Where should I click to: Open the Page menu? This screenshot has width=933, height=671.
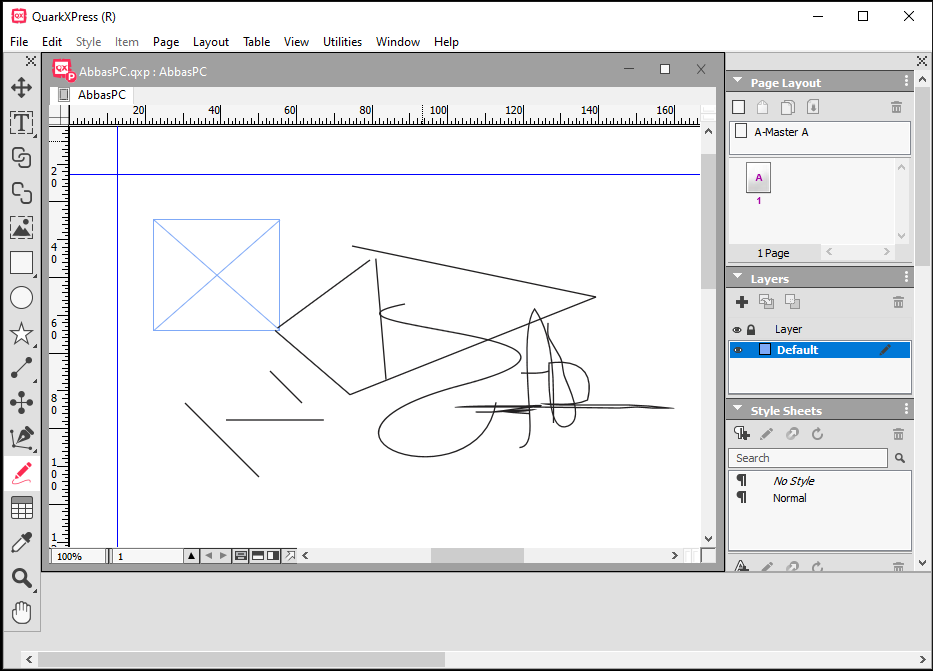(166, 42)
